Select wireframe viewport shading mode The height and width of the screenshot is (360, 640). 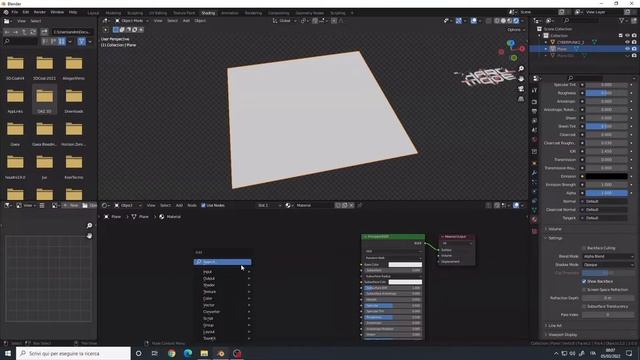pyautogui.click(x=497, y=21)
